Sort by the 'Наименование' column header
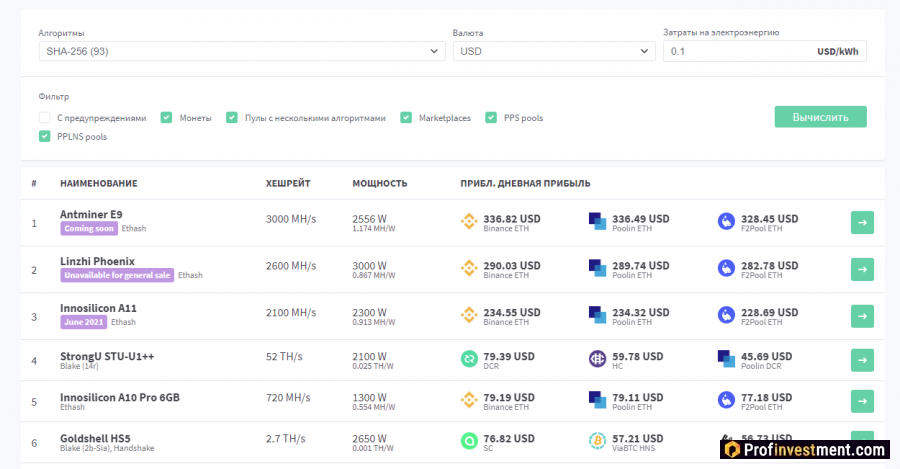The image size is (900, 469). point(99,184)
